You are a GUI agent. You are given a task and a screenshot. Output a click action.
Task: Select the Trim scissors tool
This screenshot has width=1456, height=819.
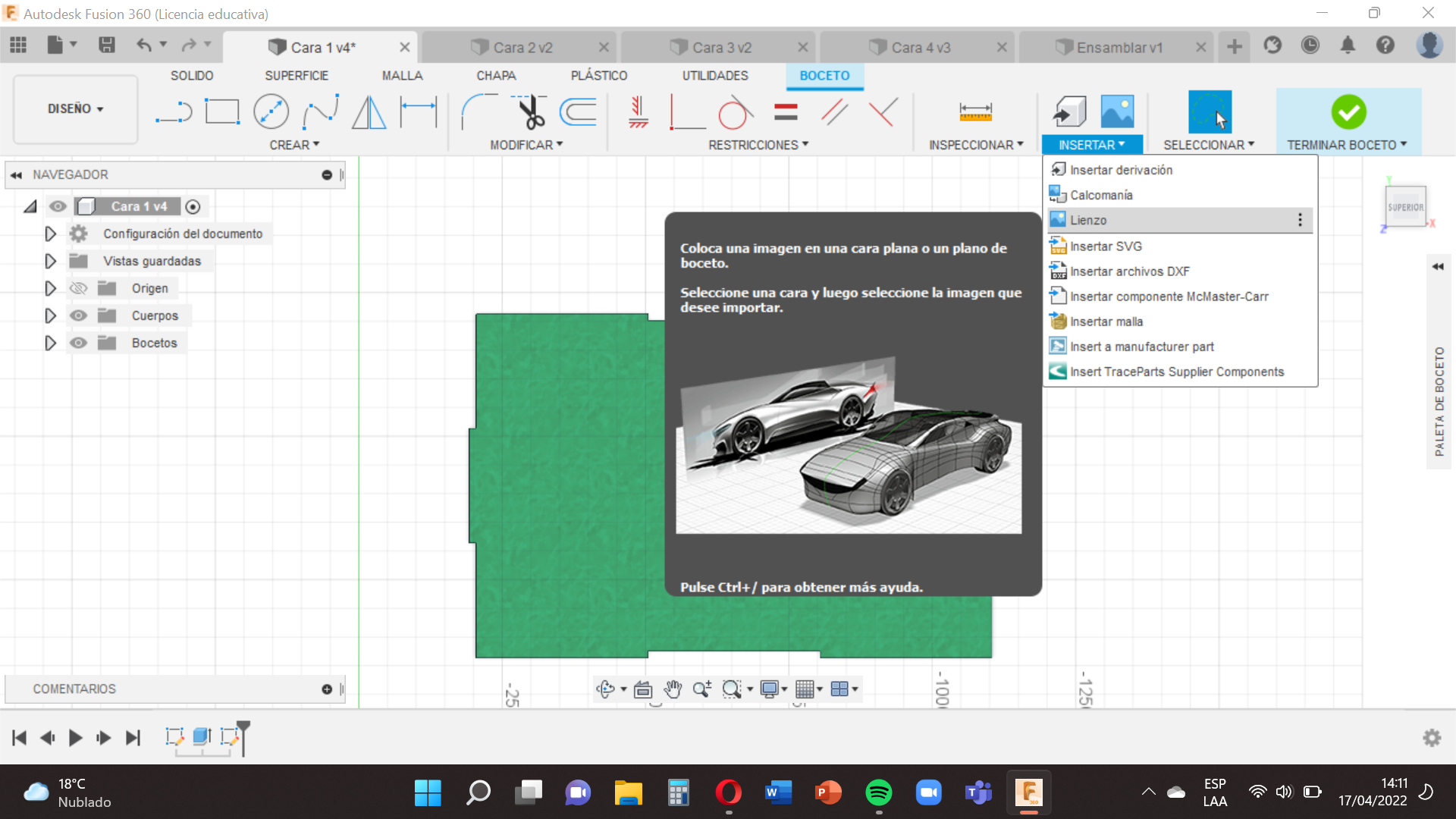pyautogui.click(x=529, y=112)
